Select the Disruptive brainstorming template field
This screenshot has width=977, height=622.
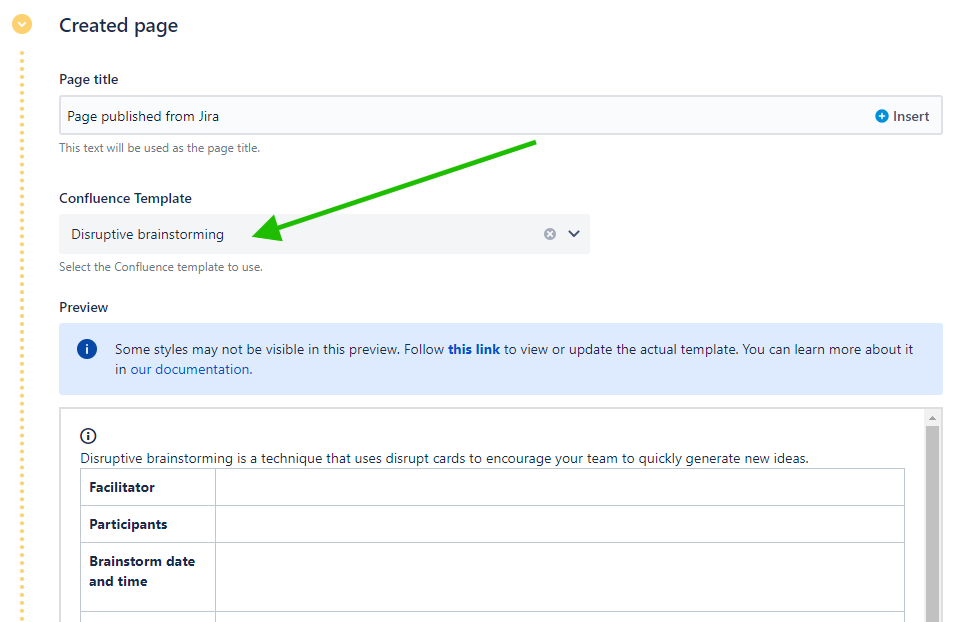147,233
